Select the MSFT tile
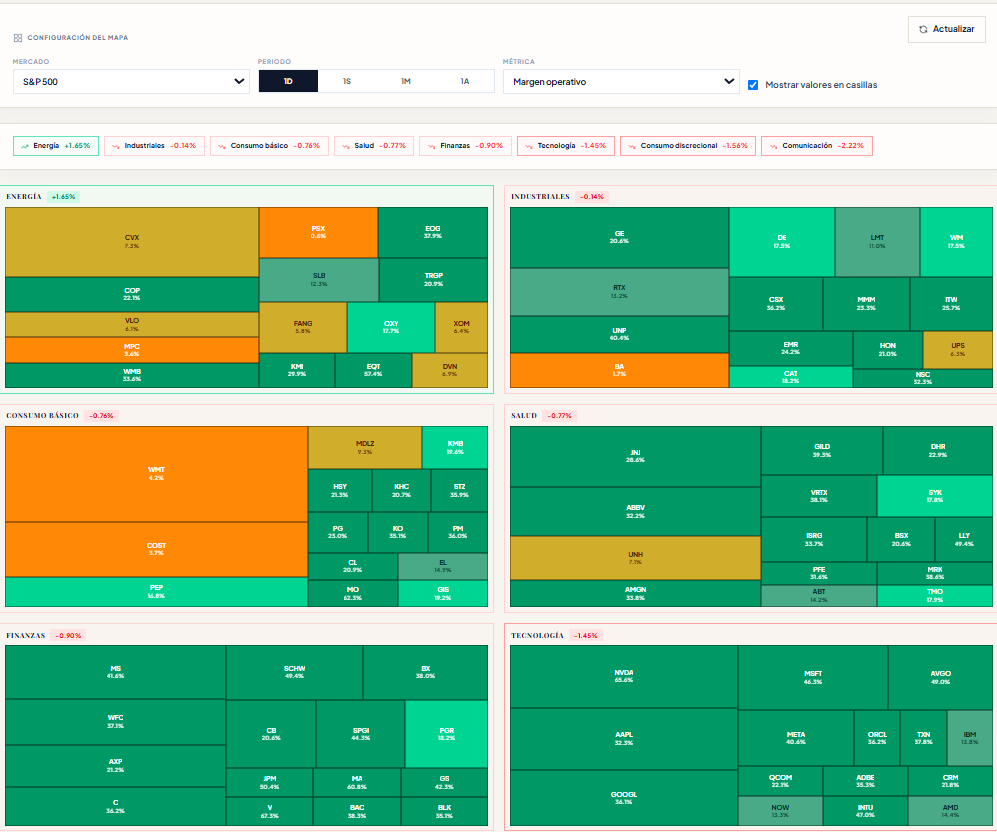997x832 pixels. pyautogui.click(x=813, y=678)
